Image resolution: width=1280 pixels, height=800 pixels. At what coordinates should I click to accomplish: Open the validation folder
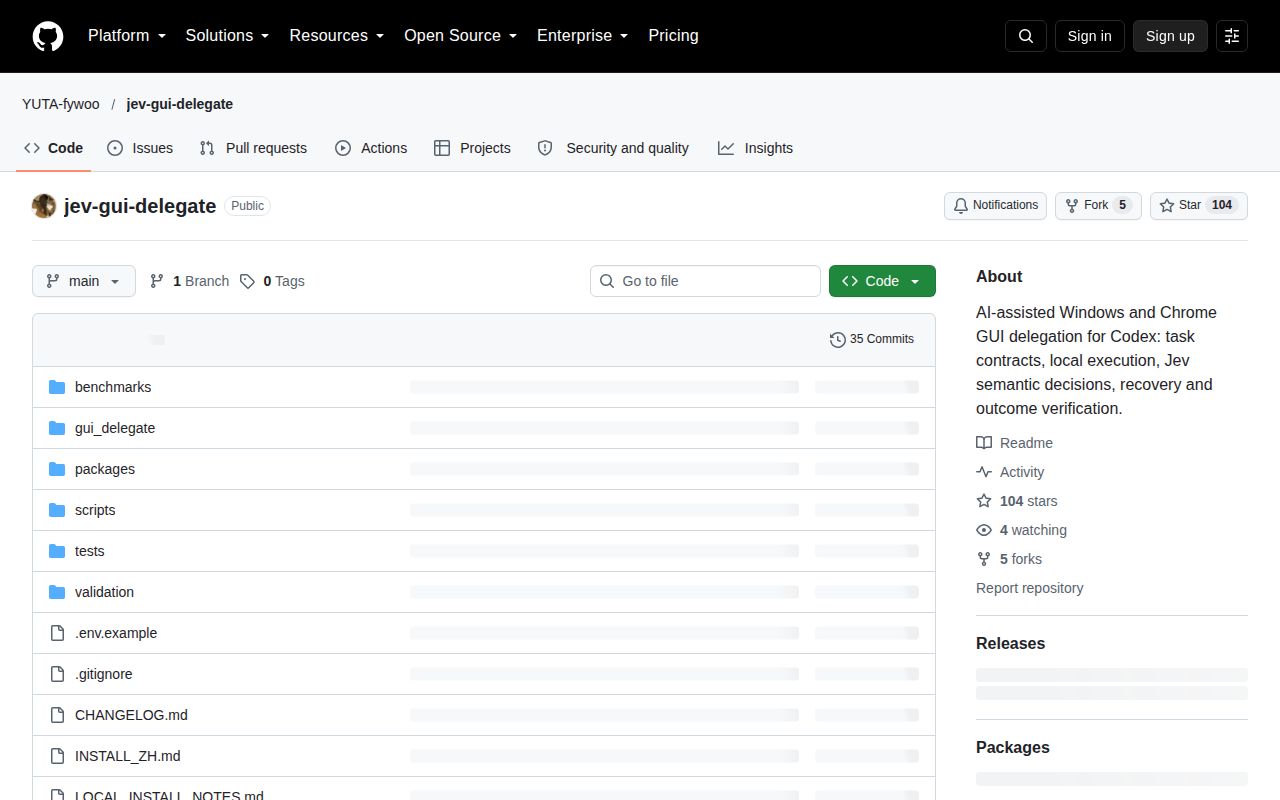(x=104, y=592)
